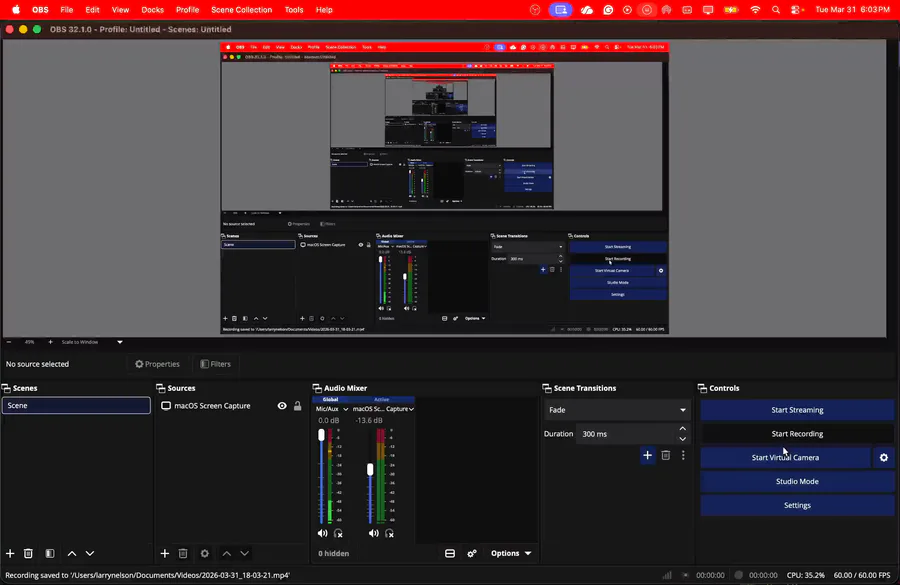Open the Profile menu
The width and height of the screenshot is (900, 585).
click(187, 10)
